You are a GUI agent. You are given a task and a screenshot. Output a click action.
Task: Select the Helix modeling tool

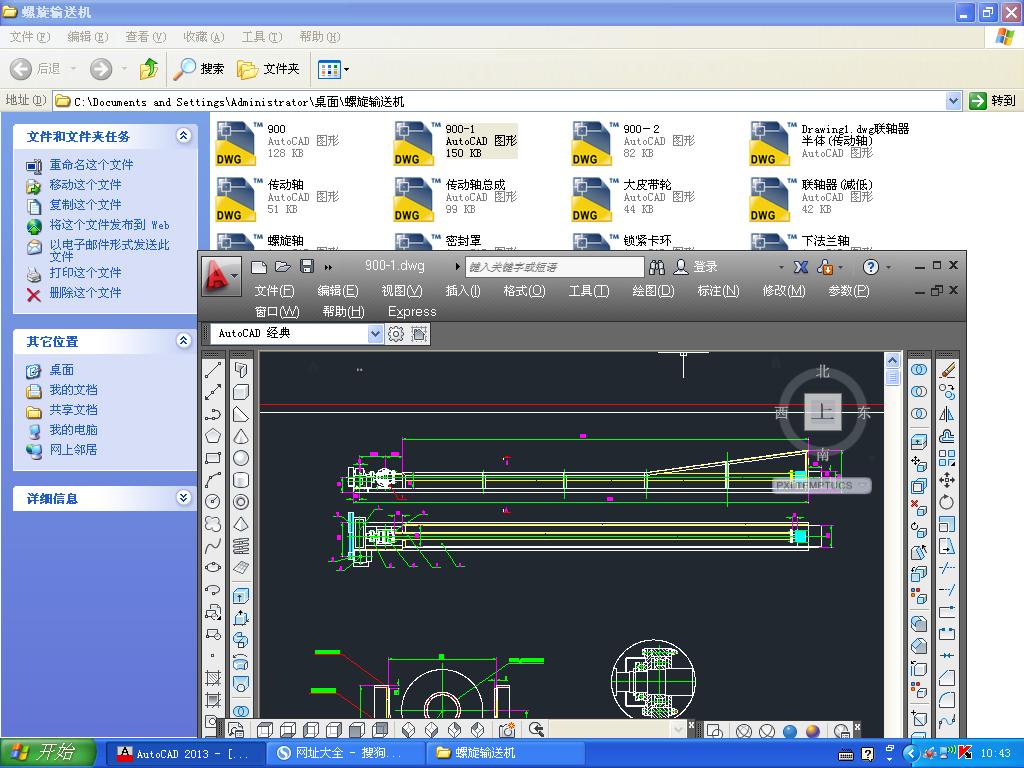pyautogui.click(x=241, y=546)
